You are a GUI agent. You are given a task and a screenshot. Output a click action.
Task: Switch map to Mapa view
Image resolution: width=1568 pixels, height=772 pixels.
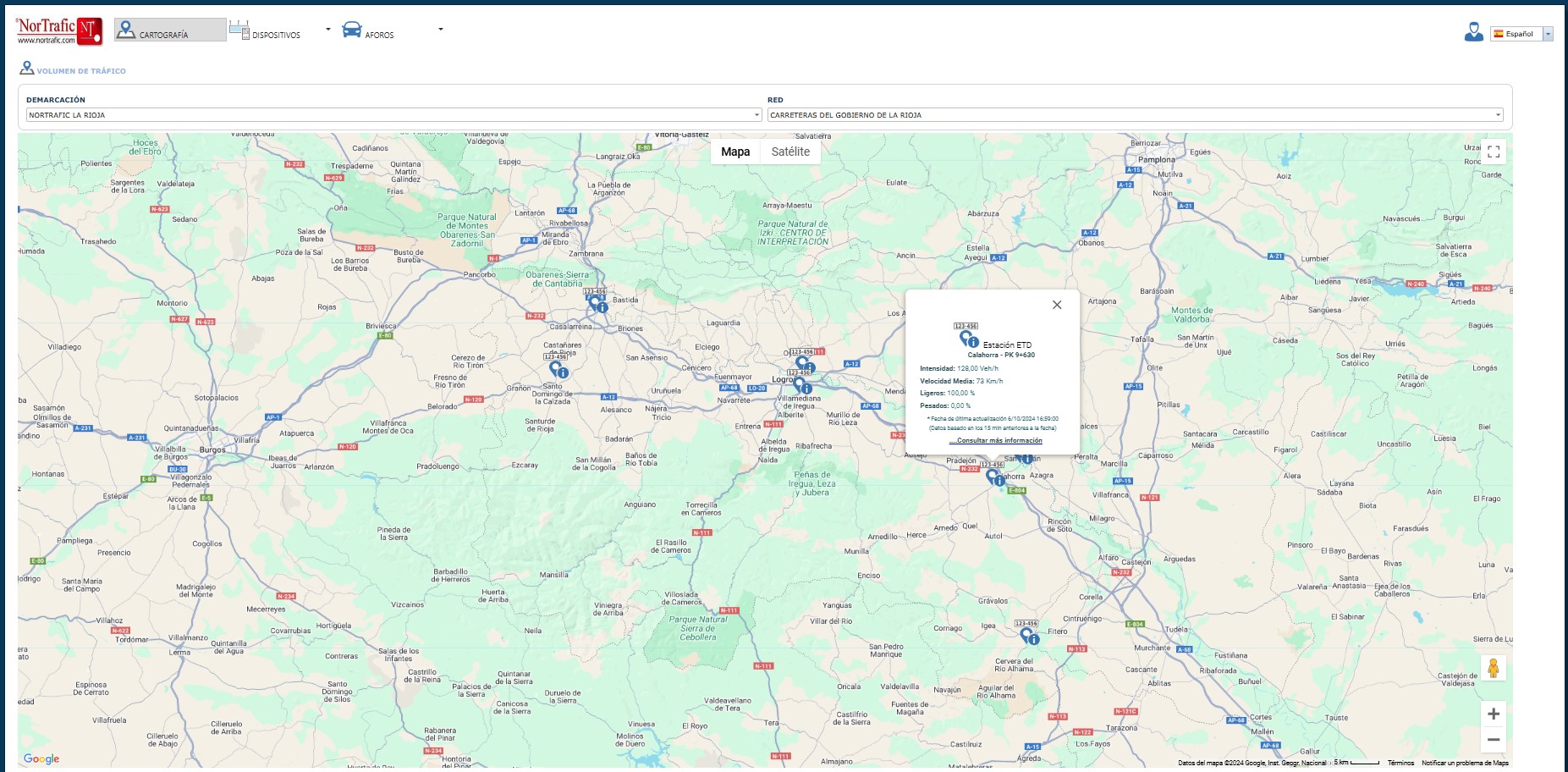tap(734, 152)
